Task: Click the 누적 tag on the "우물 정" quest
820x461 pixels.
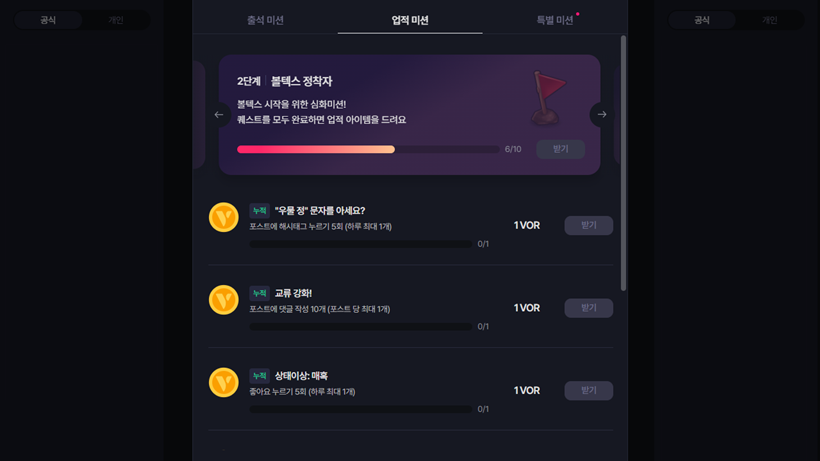Action: point(259,211)
